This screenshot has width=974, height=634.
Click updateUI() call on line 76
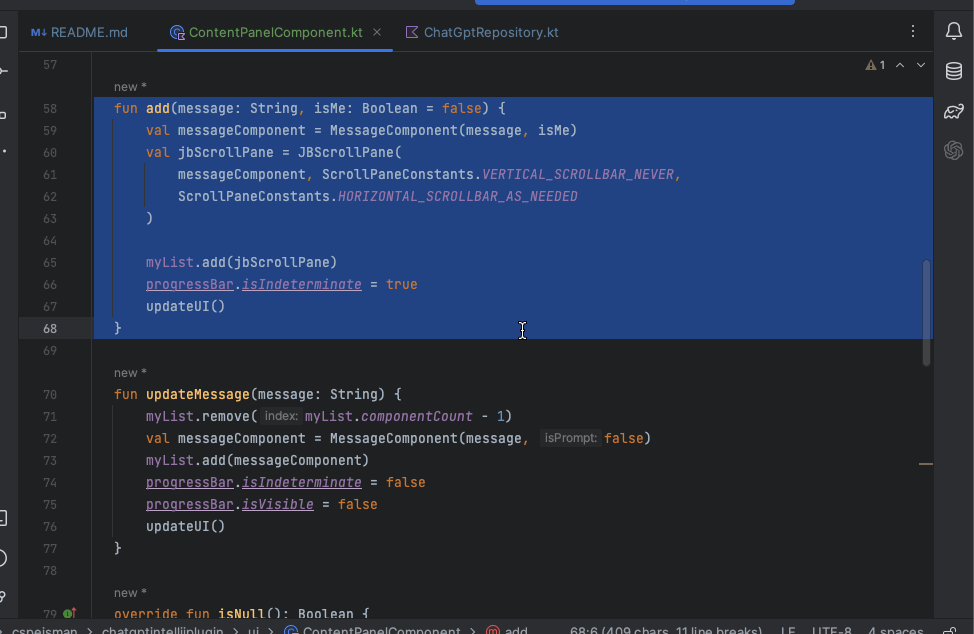click(x=185, y=527)
